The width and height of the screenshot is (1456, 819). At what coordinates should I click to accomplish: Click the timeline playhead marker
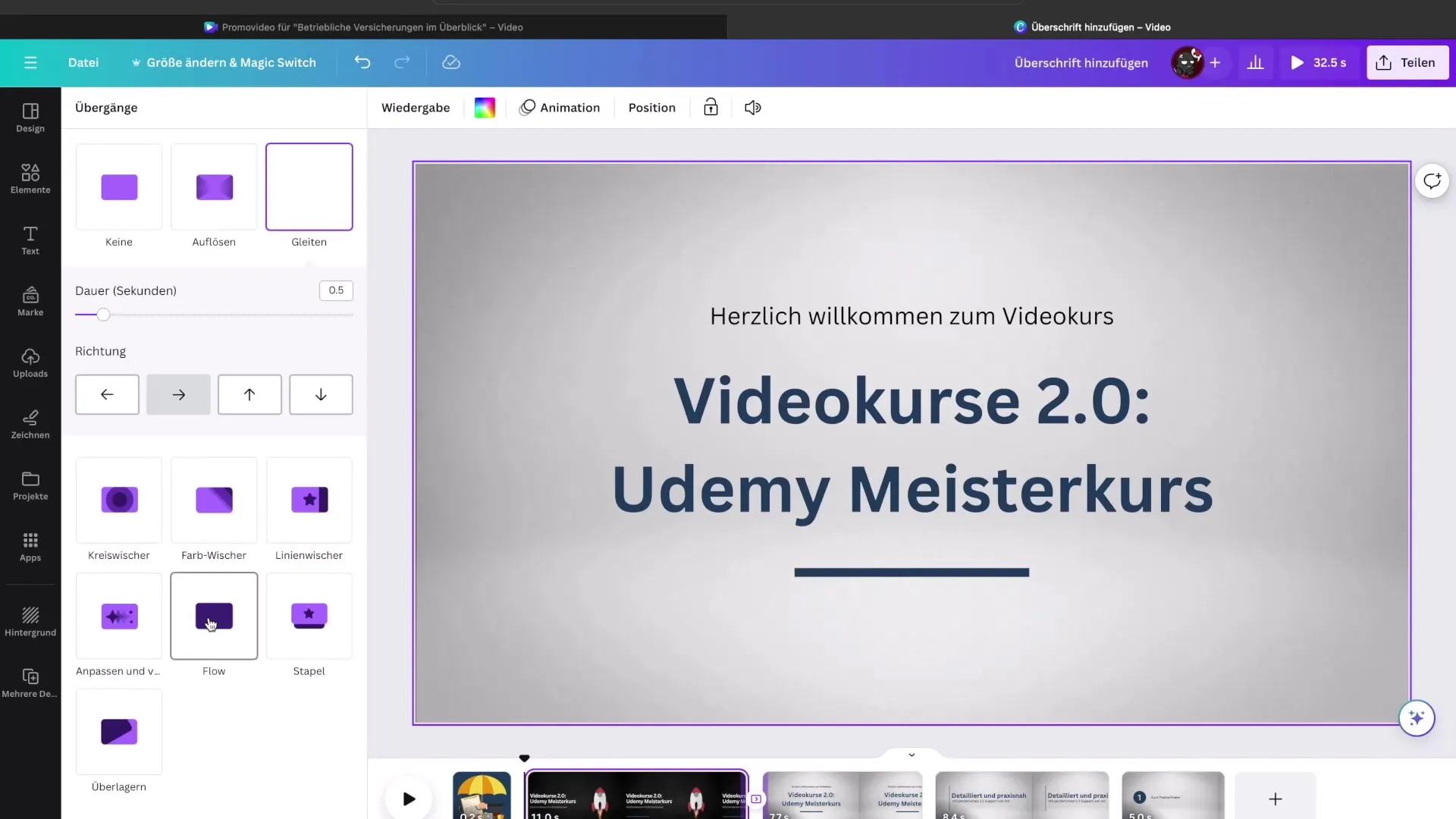[x=524, y=758]
